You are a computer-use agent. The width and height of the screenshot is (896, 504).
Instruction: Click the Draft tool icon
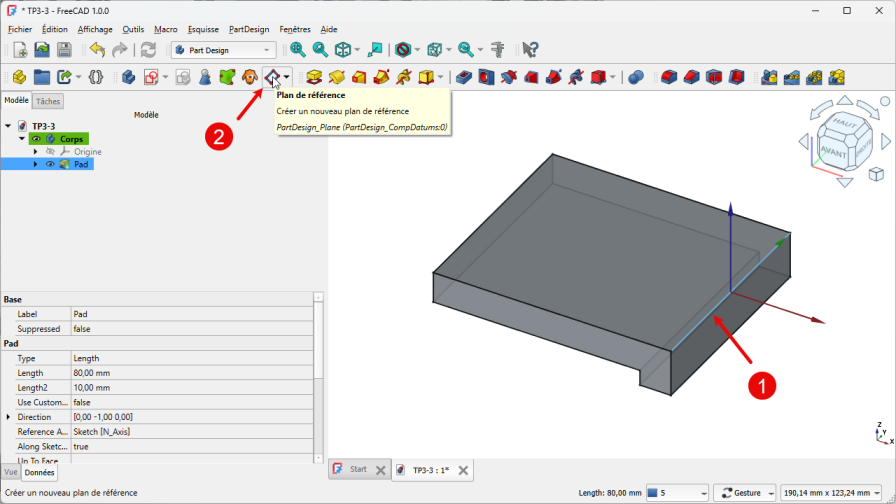click(x=714, y=77)
